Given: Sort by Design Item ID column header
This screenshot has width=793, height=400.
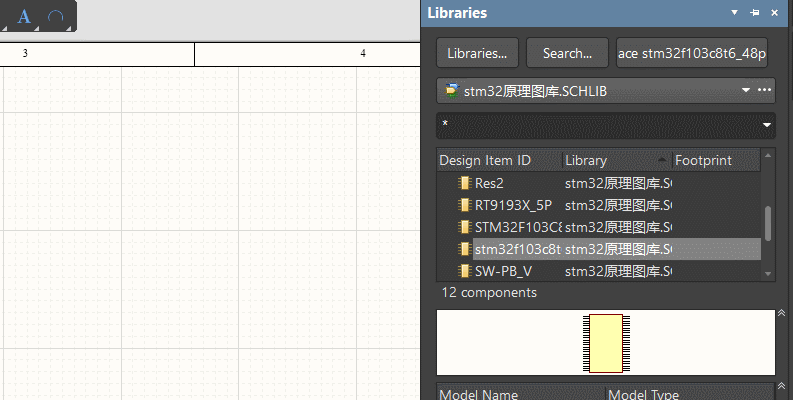Looking at the screenshot, I should pos(500,160).
